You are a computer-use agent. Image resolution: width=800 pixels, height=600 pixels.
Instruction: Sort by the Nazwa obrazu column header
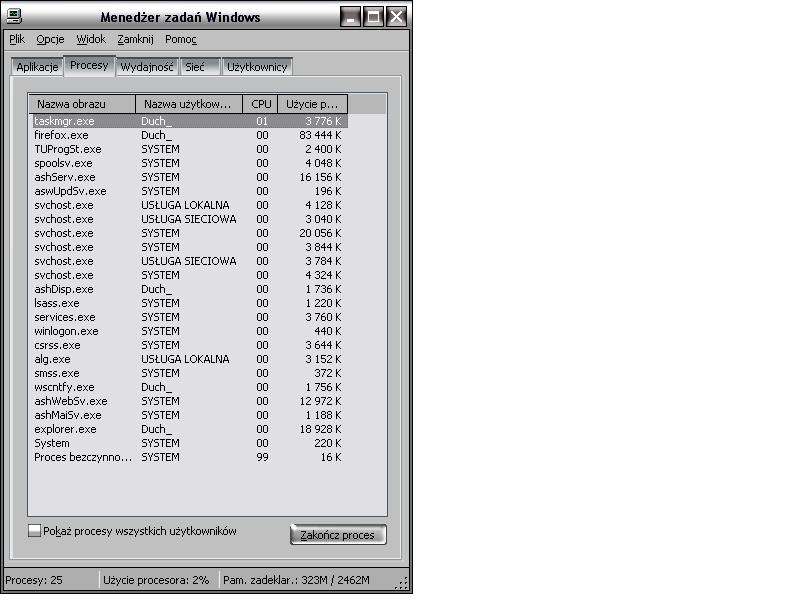click(x=80, y=103)
